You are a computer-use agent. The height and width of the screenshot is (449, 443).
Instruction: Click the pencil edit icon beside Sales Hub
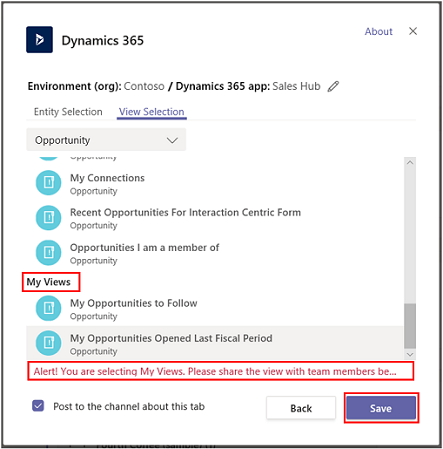333,86
